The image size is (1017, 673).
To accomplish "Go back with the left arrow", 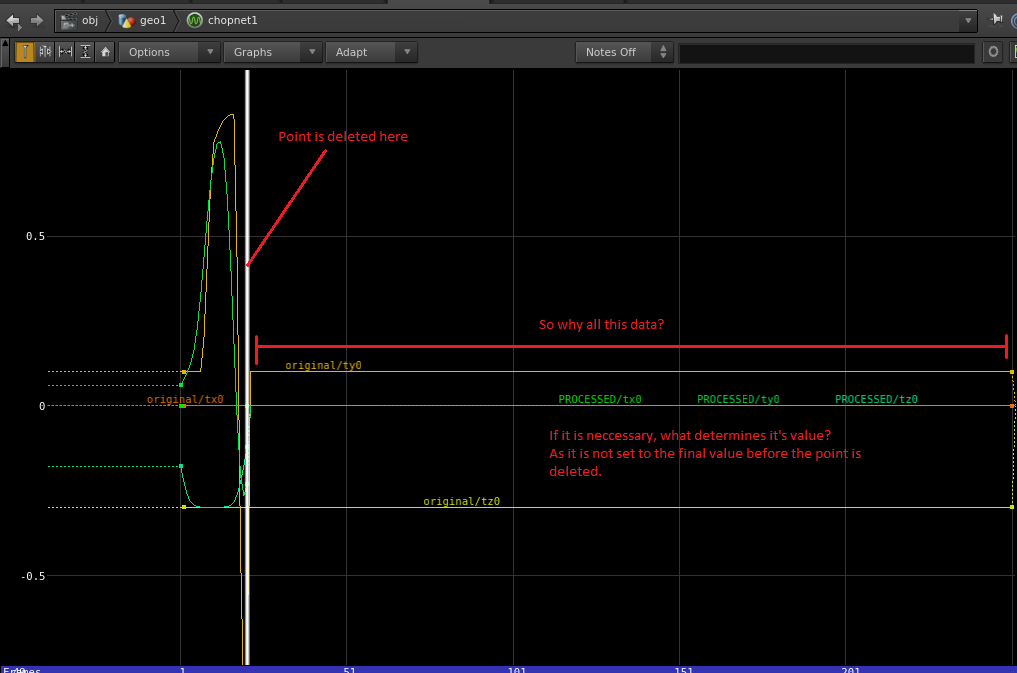I will click(x=13, y=21).
